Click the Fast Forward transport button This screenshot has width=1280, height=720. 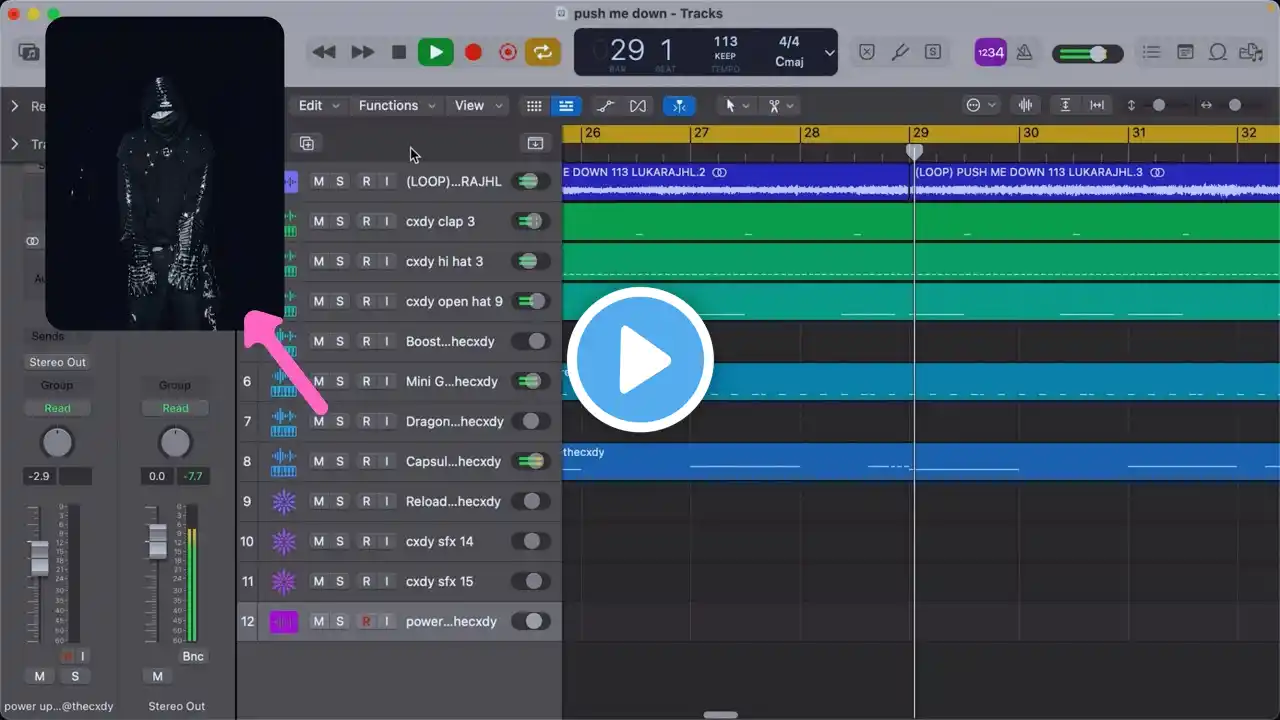click(x=363, y=52)
